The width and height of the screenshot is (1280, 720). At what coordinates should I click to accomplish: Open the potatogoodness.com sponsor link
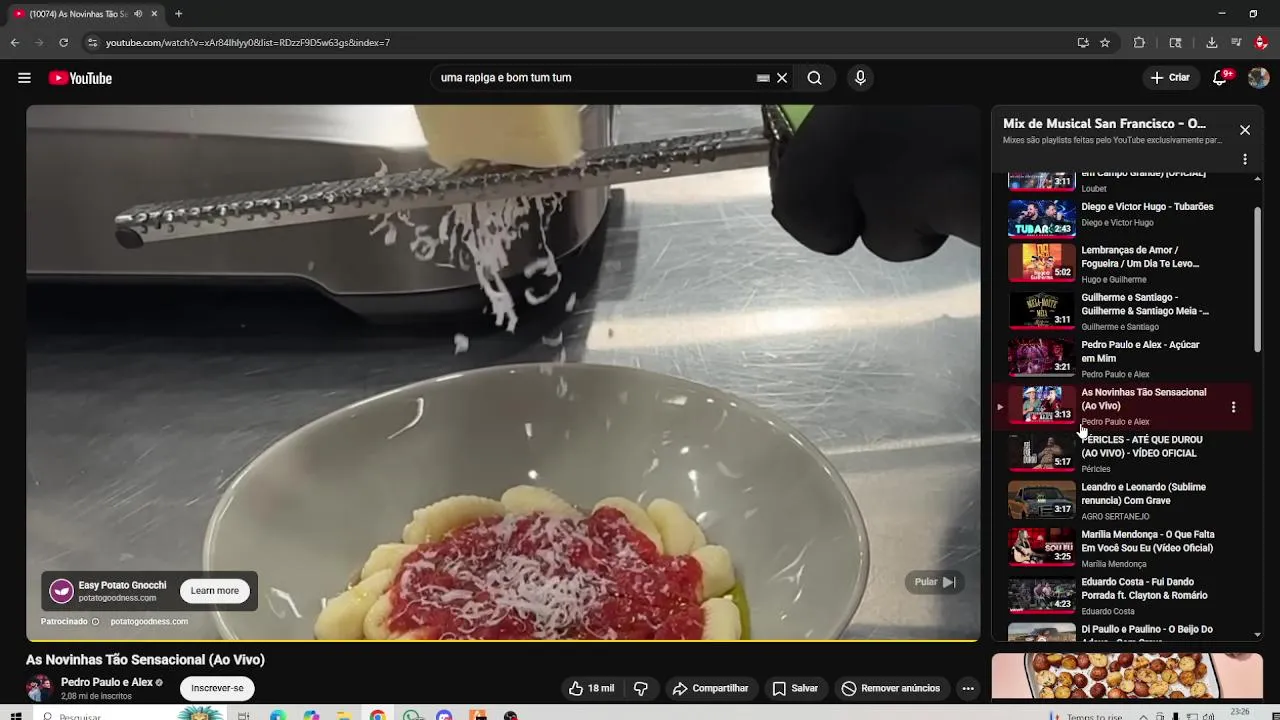[149, 621]
